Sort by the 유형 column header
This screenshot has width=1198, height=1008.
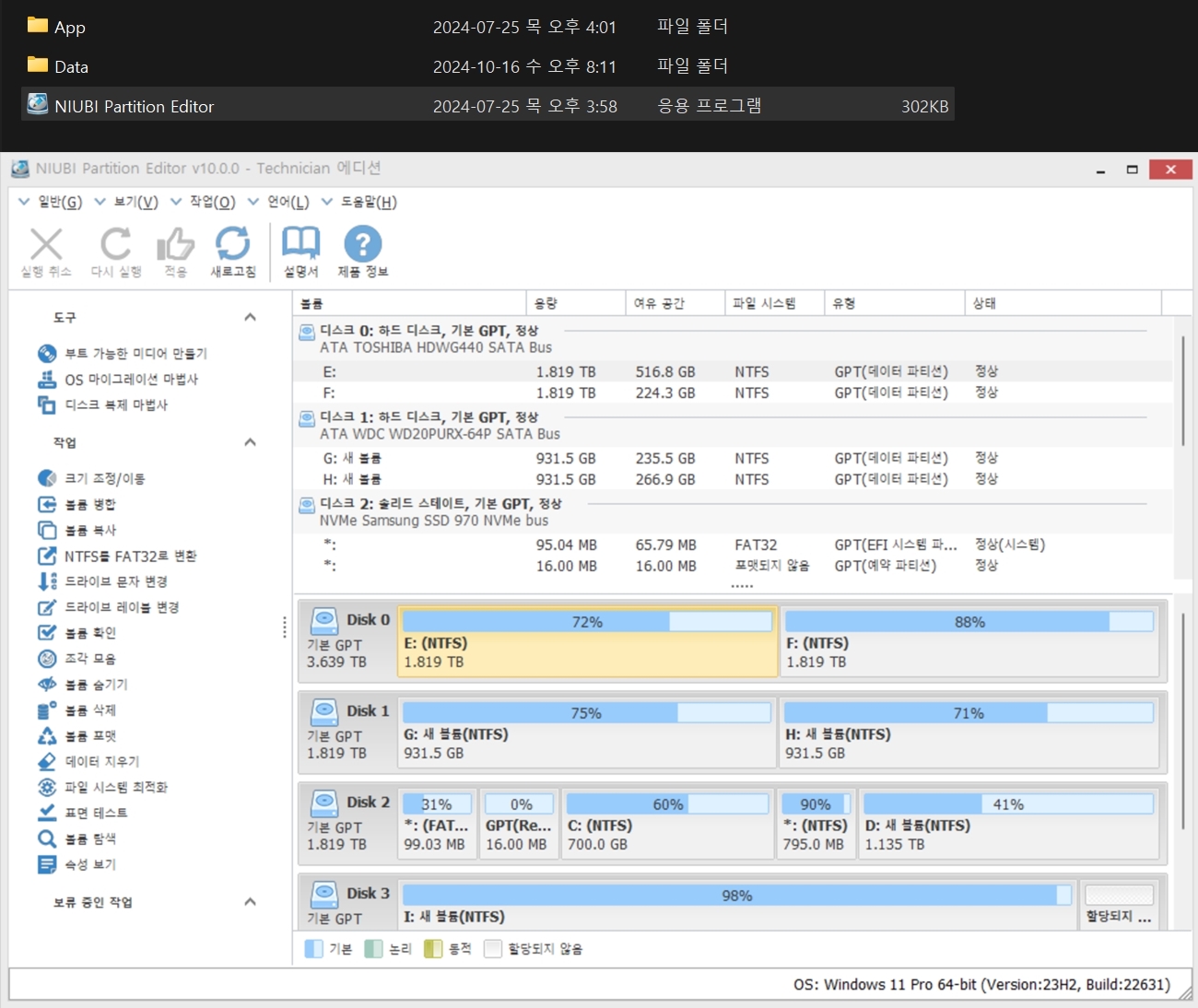pyautogui.click(x=895, y=303)
